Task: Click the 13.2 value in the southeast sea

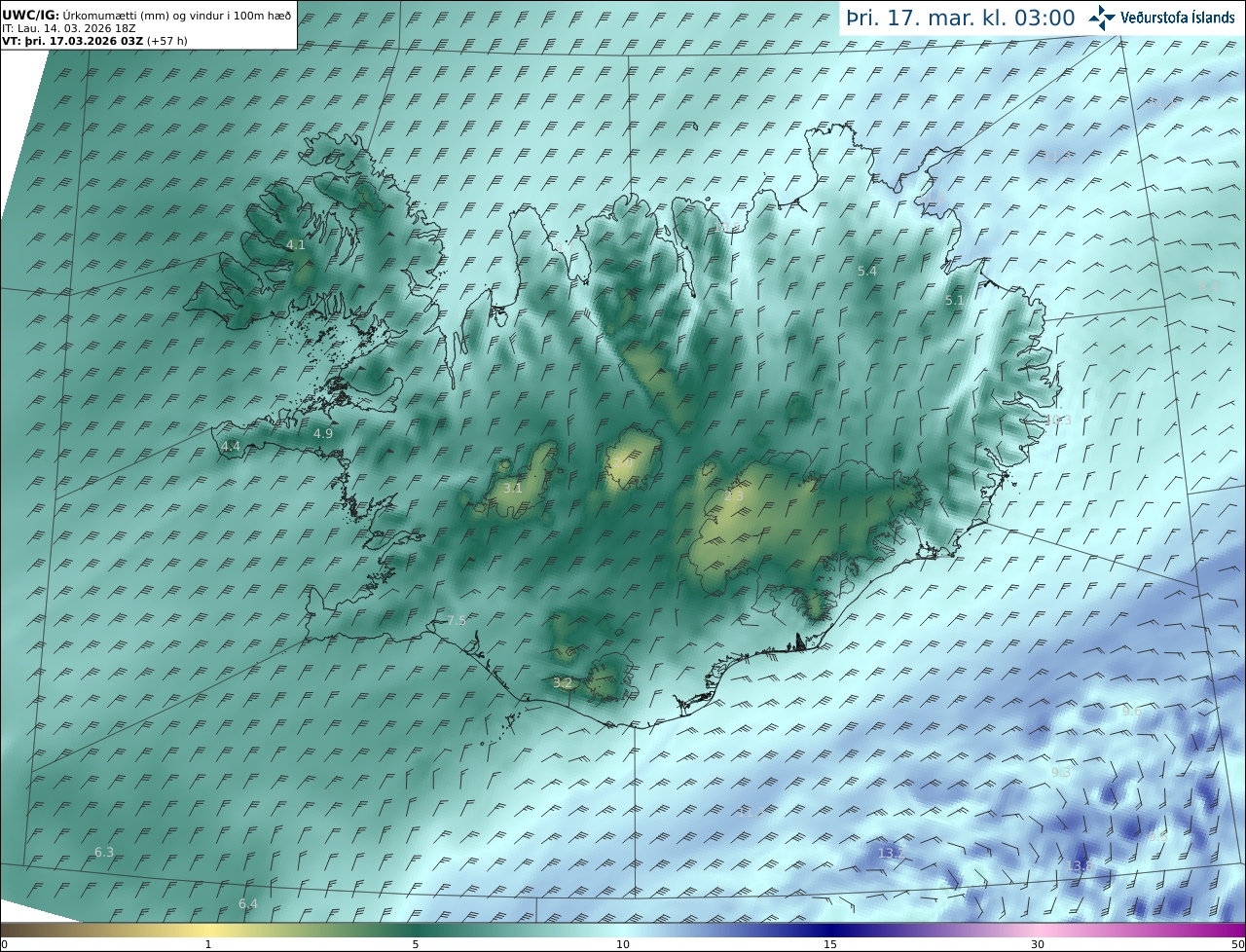Action: pyautogui.click(x=891, y=854)
